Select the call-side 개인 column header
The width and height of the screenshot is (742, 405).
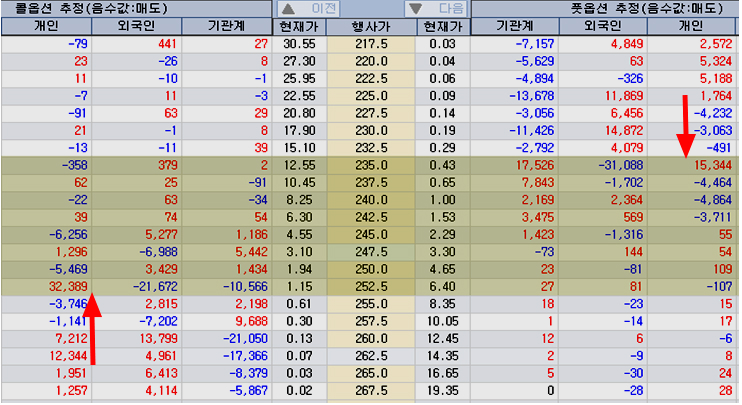coord(46,26)
